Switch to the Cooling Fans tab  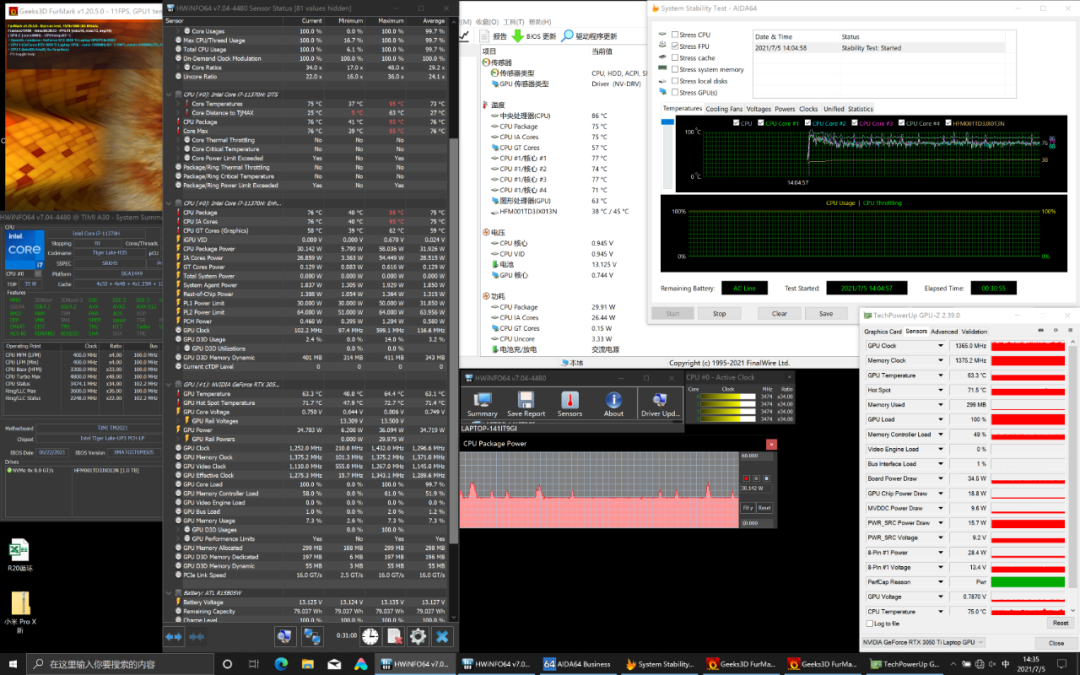[x=724, y=109]
